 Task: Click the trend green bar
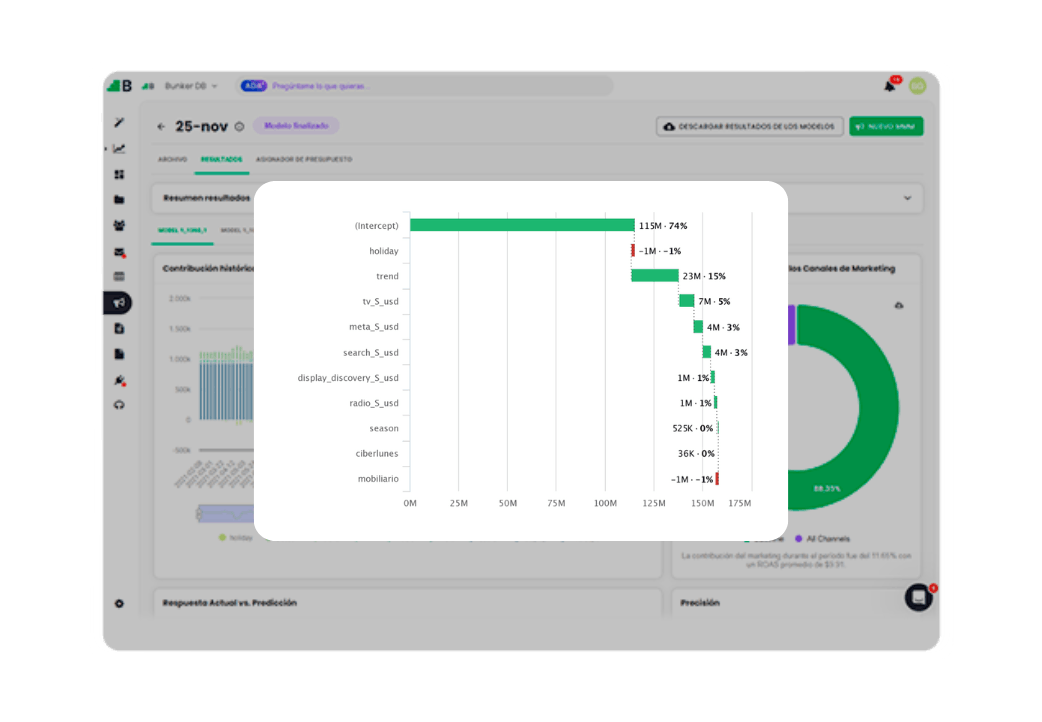pyautogui.click(x=655, y=275)
